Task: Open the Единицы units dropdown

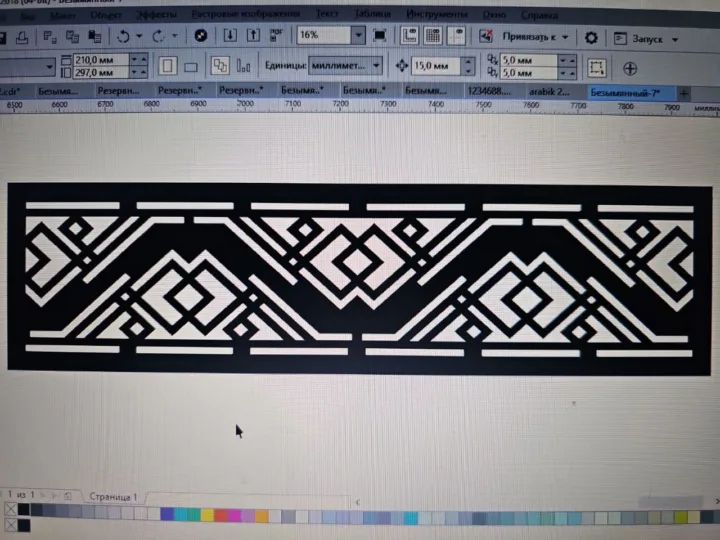Action: click(345, 66)
